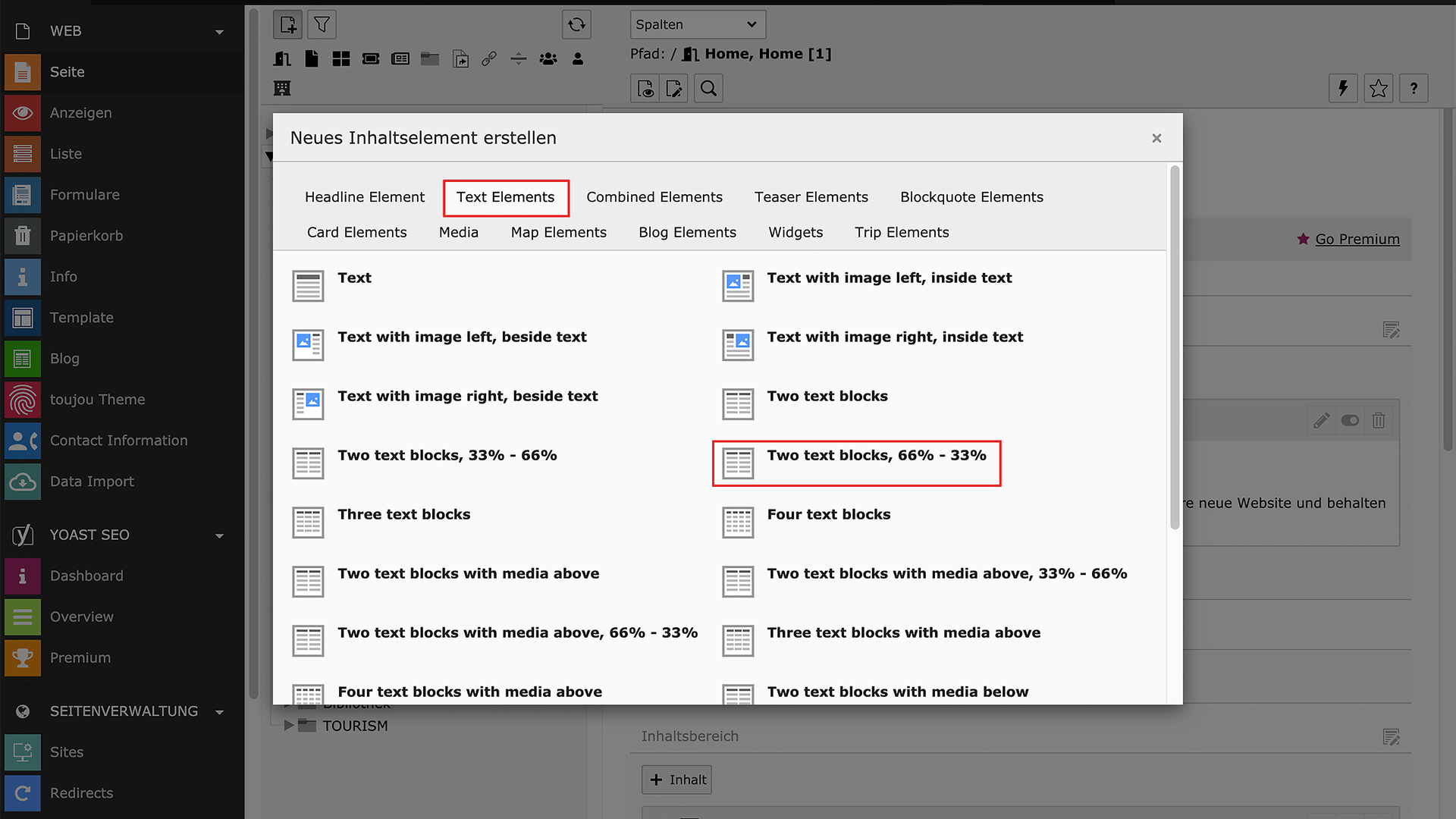Collapse the YOAST SEO module group

point(219,535)
